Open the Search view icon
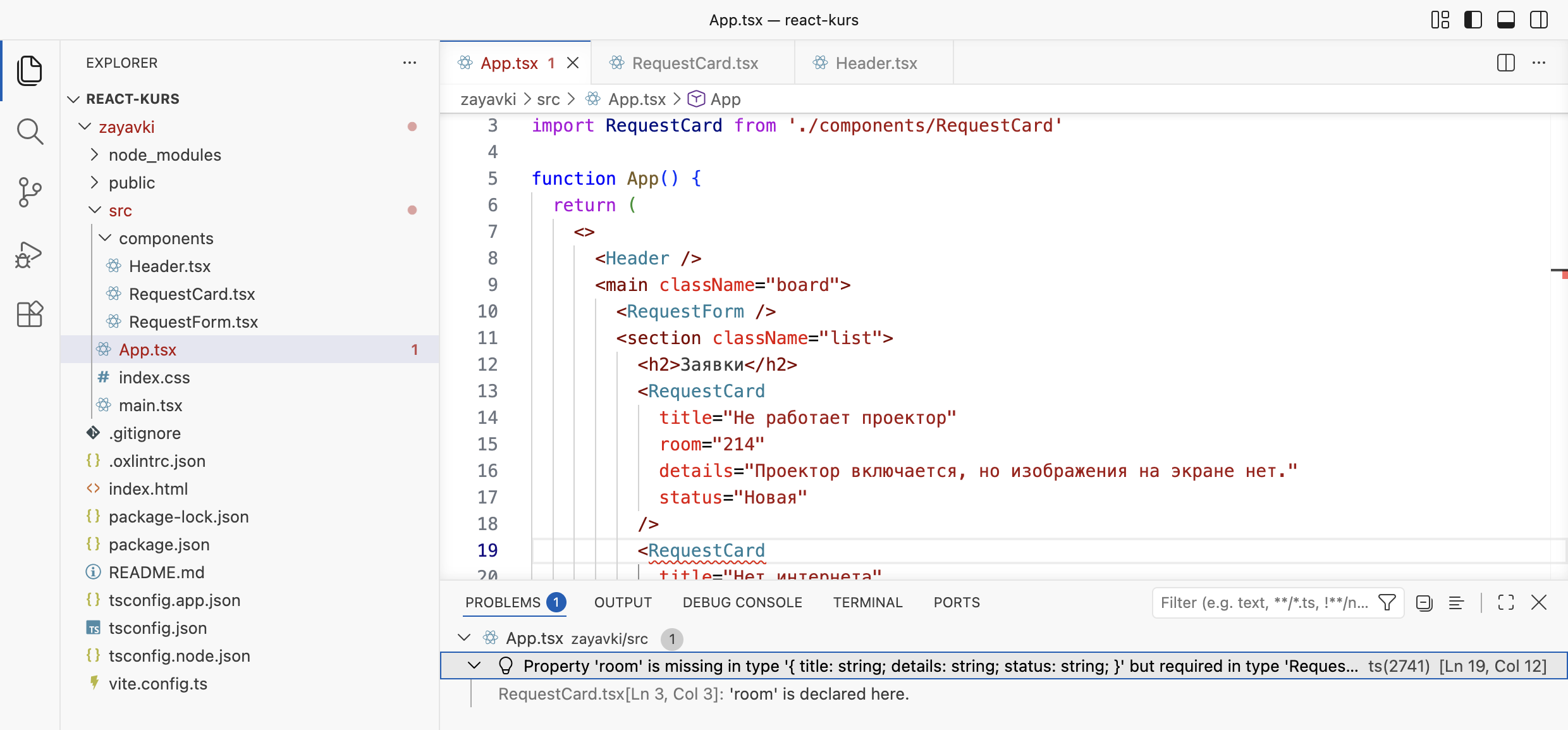The width and height of the screenshot is (1568, 730). coord(30,131)
